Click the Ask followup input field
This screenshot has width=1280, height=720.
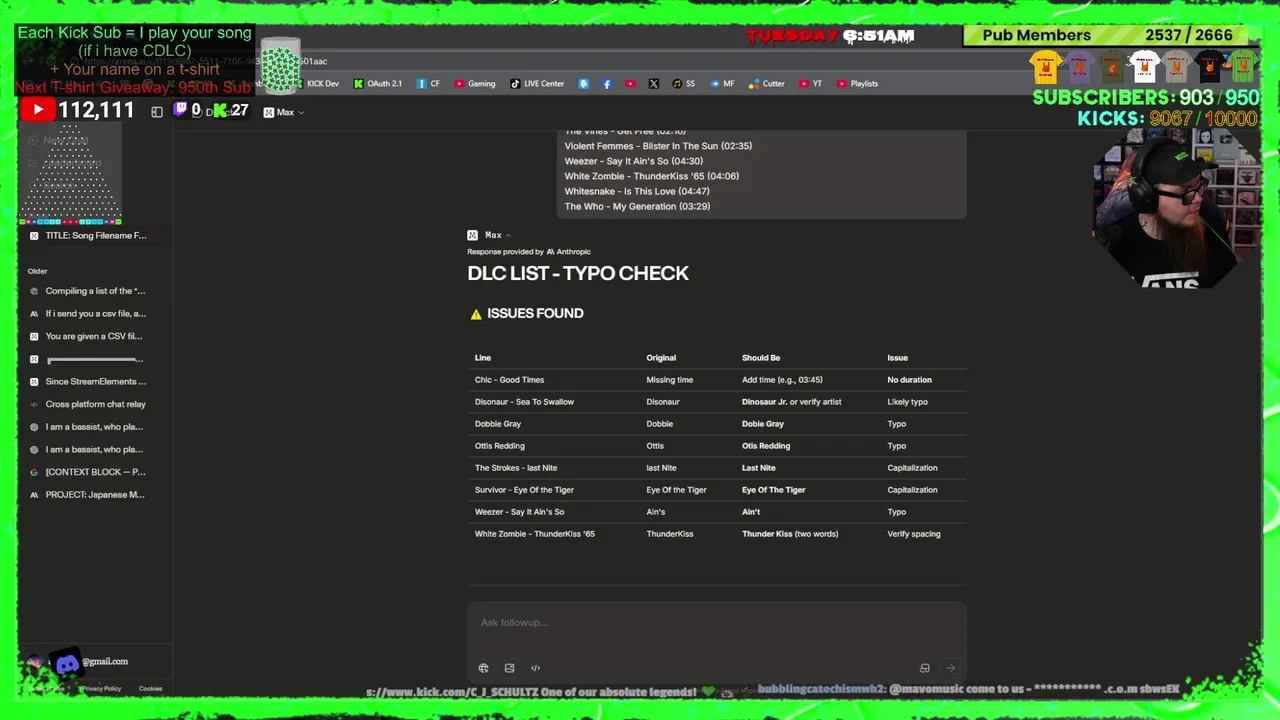[x=716, y=623]
